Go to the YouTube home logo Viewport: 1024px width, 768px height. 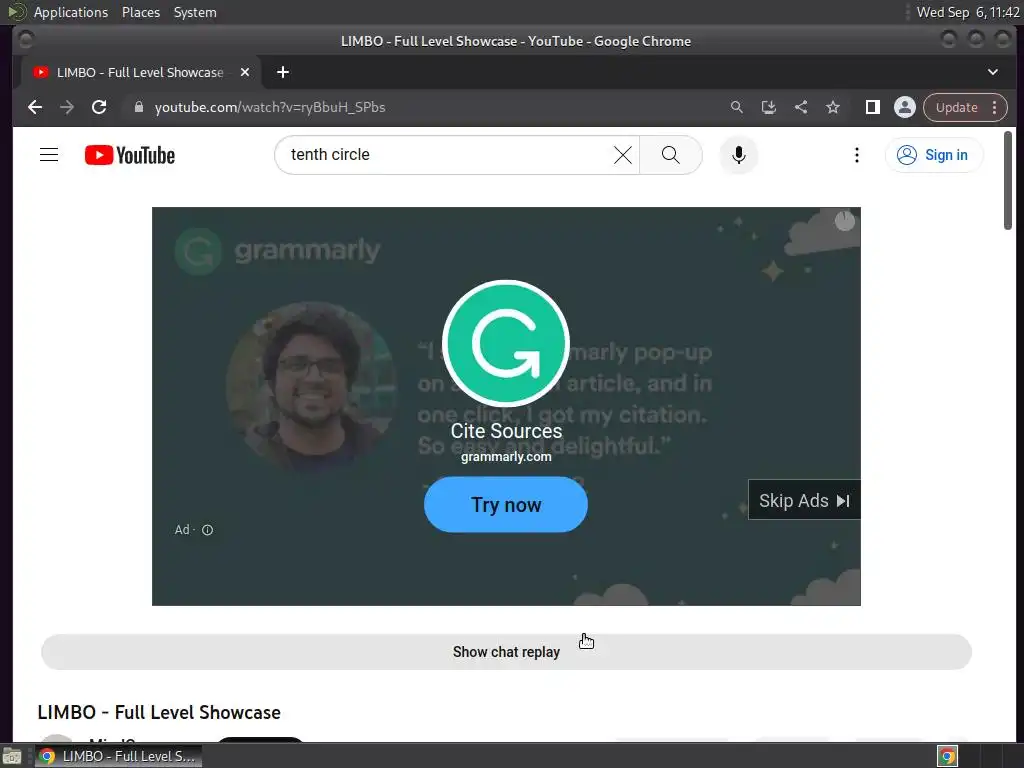pyautogui.click(x=130, y=155)
